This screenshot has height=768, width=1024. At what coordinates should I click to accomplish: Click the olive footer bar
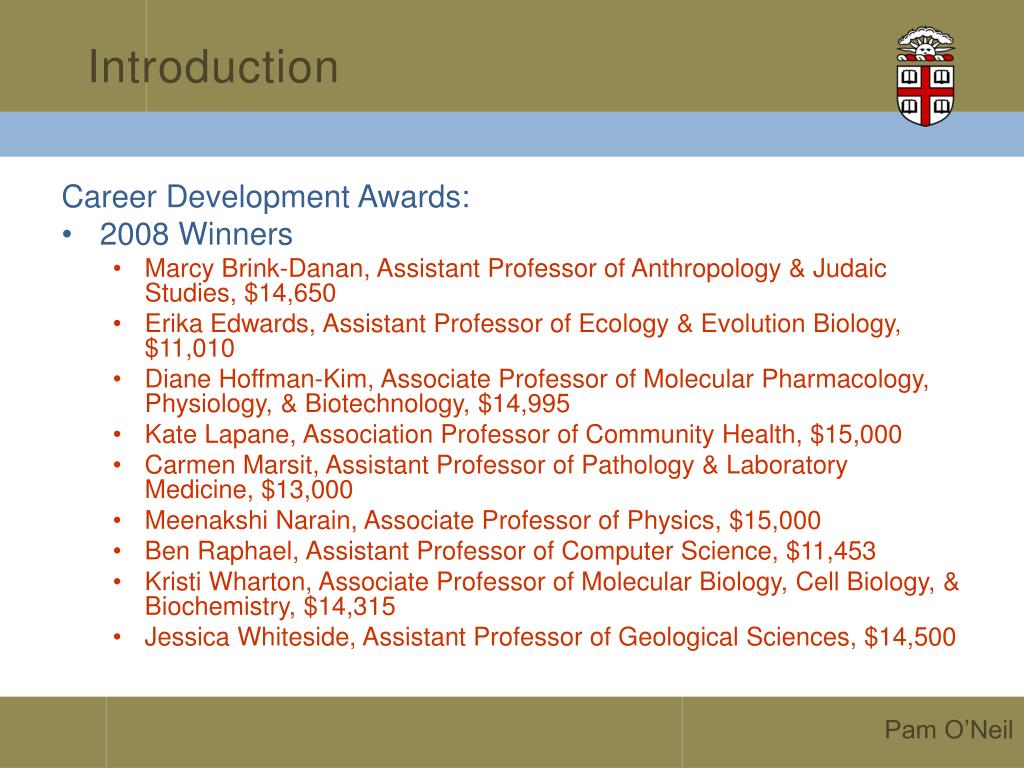pos(512,732)
